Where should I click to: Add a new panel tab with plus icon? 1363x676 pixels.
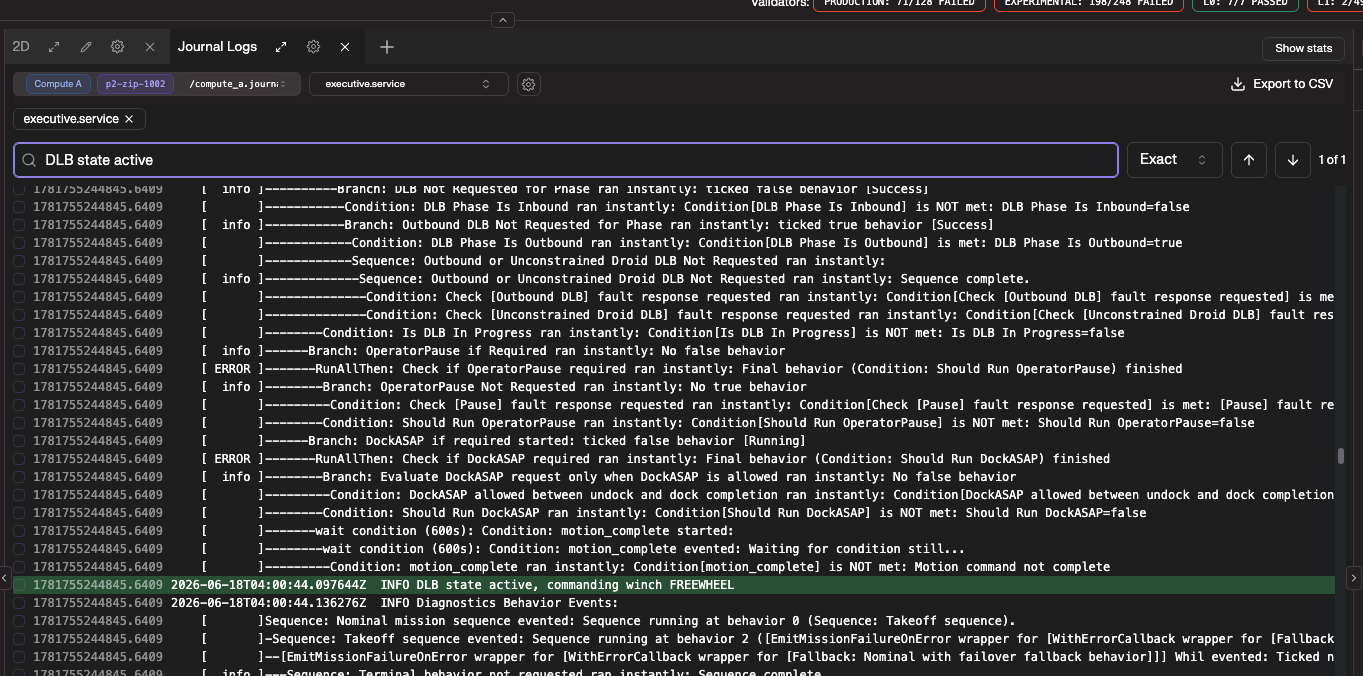387,47
